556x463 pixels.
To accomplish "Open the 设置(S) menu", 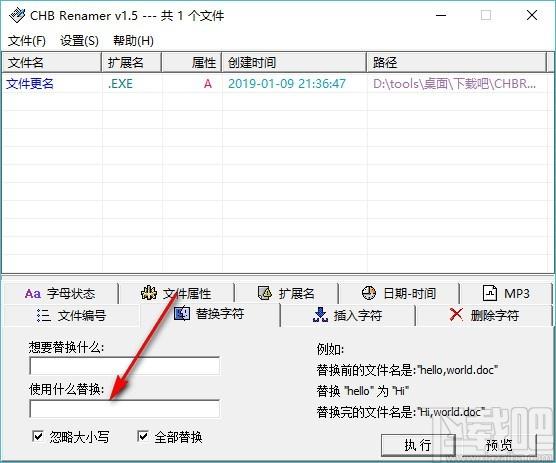I will pyautogui.click(x=79, y=41).
